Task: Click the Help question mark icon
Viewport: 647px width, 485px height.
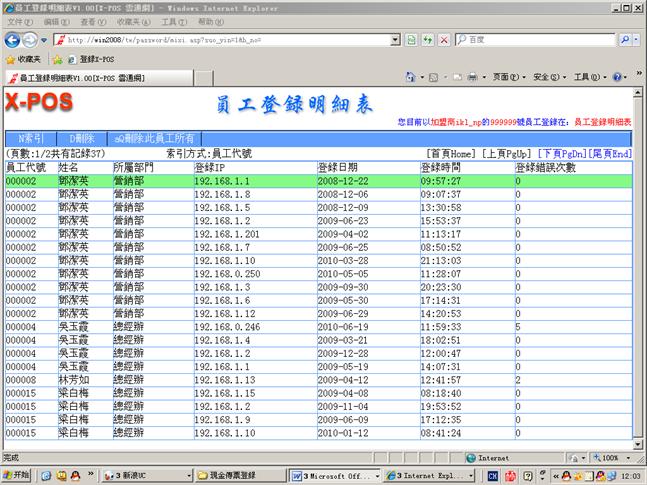Action: tap(617, 77)
